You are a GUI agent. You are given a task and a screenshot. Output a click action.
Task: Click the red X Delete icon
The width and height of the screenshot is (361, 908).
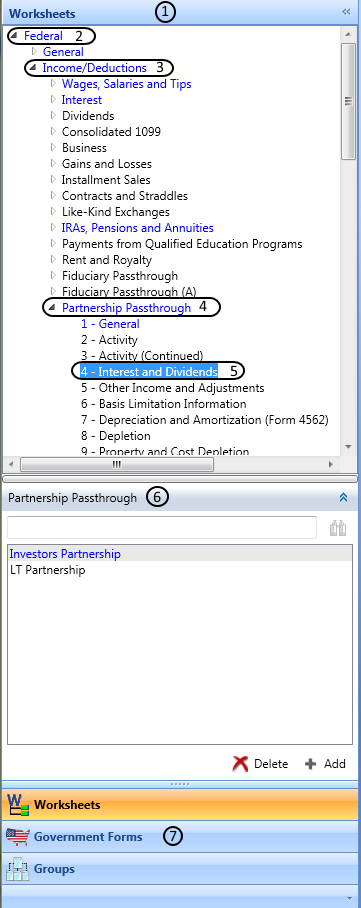pos(240,764)
